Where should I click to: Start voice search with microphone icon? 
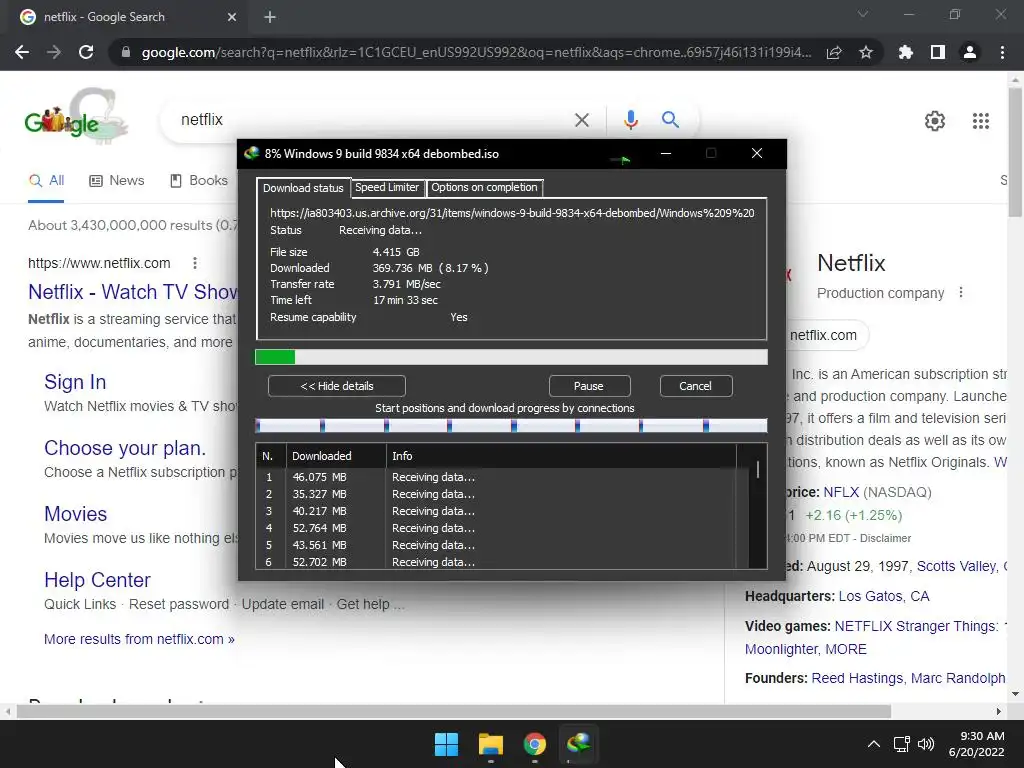pyautogui.click(x=630, y=120)
